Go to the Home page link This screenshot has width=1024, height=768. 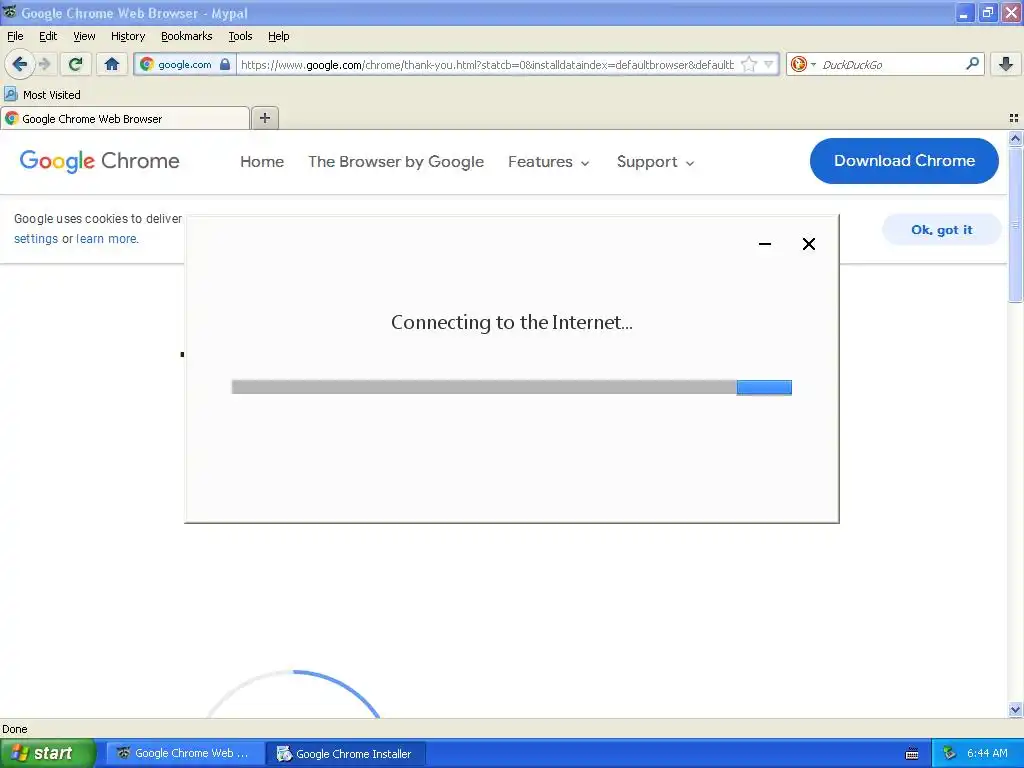pyautogui.click(x=262, y=161)
